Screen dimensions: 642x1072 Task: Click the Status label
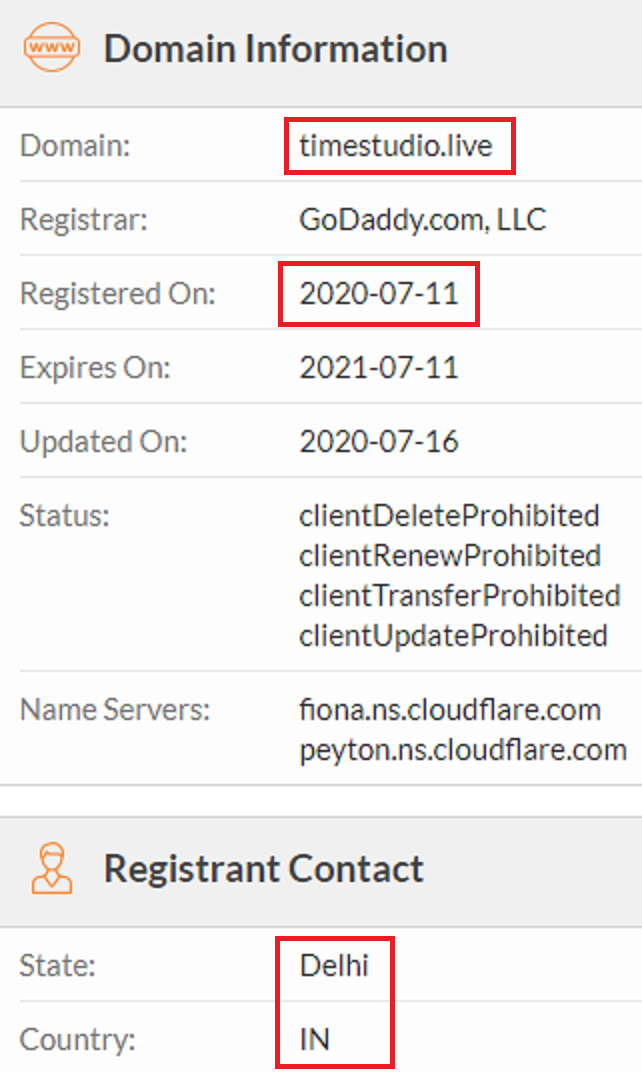tap(64, 516)
